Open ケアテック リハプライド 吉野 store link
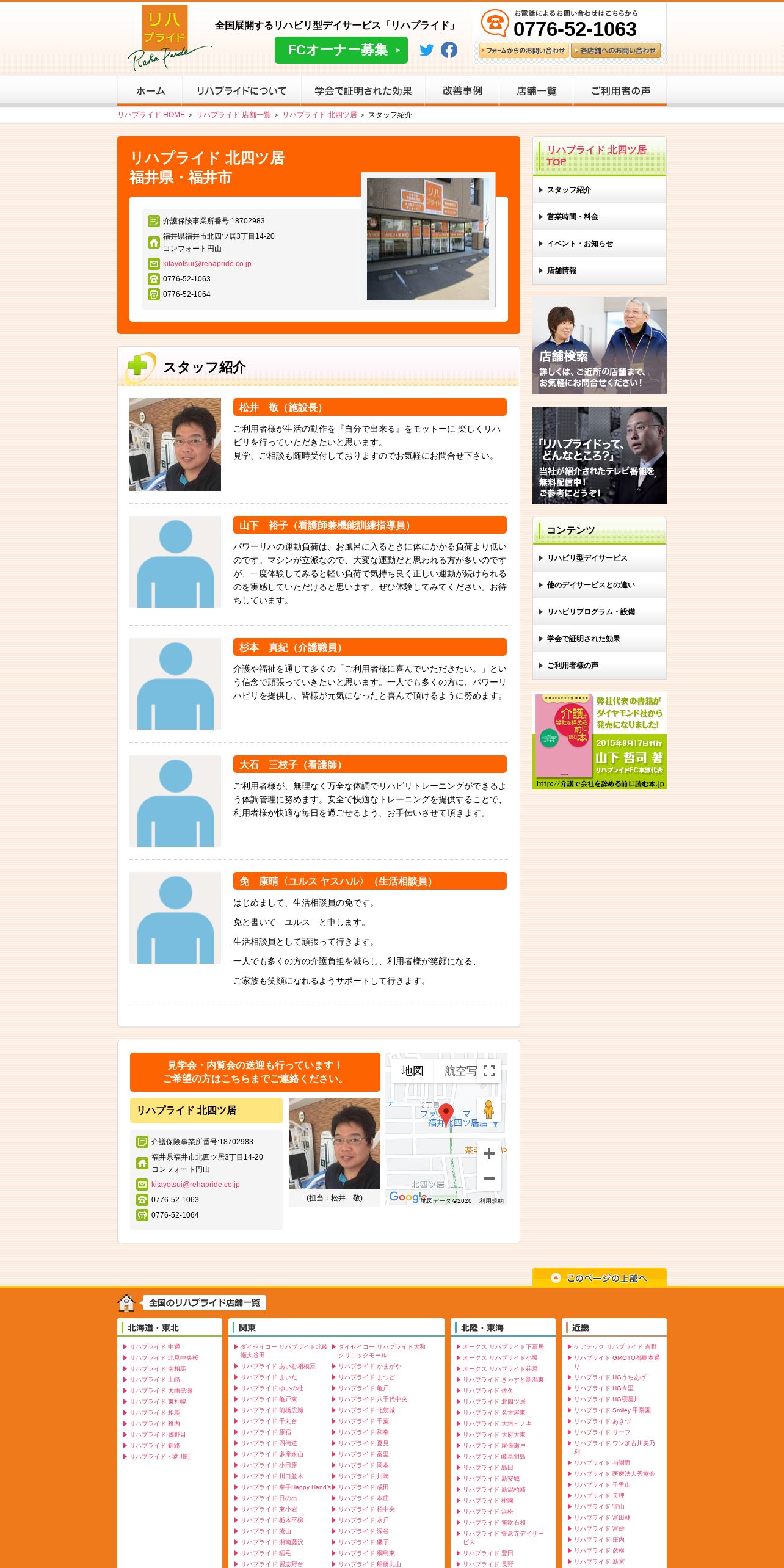Screen dimensions: 784x1568 (x=615, y=1346)
